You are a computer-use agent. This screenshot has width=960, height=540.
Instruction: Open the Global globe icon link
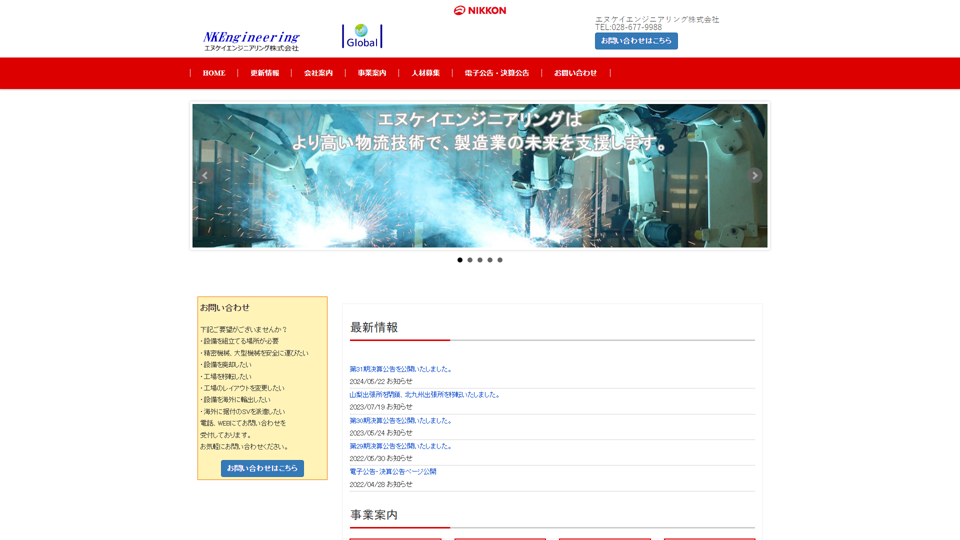point(362,36)
